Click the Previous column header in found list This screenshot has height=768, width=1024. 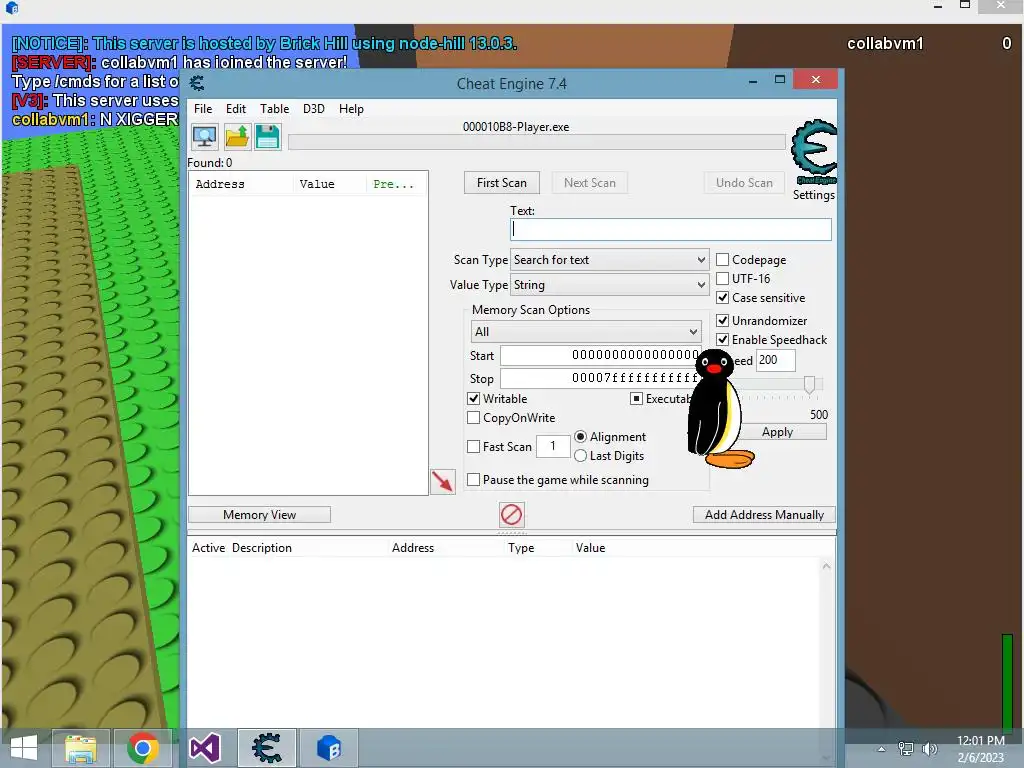pos(396,184)
